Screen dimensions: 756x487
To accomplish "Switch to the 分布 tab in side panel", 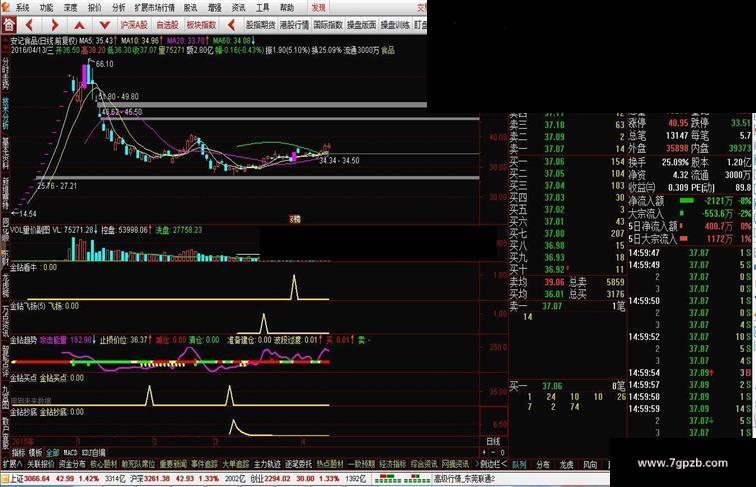I will coord(543,464).
